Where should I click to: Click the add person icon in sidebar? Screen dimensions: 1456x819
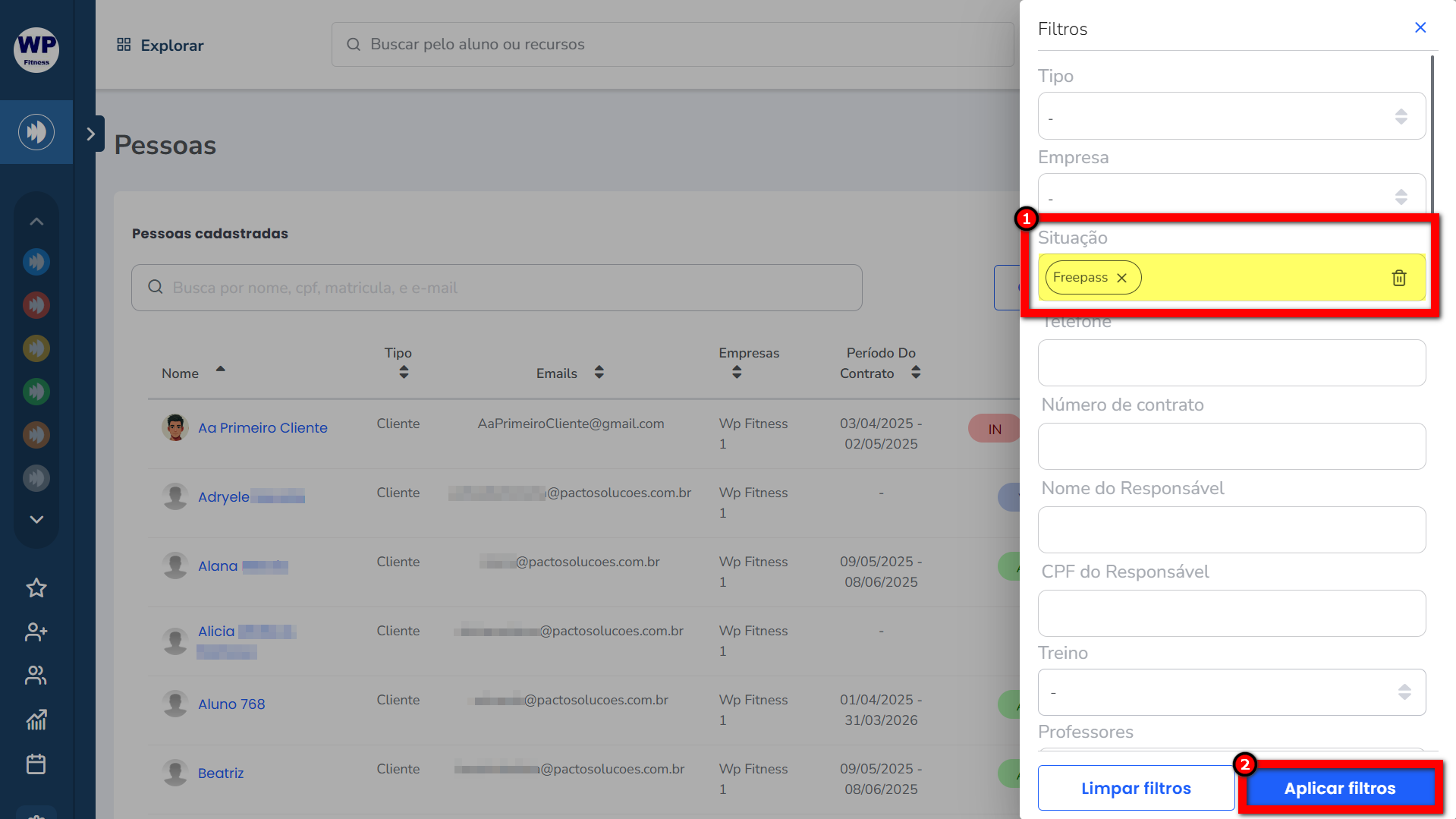[x=36, y=632]
